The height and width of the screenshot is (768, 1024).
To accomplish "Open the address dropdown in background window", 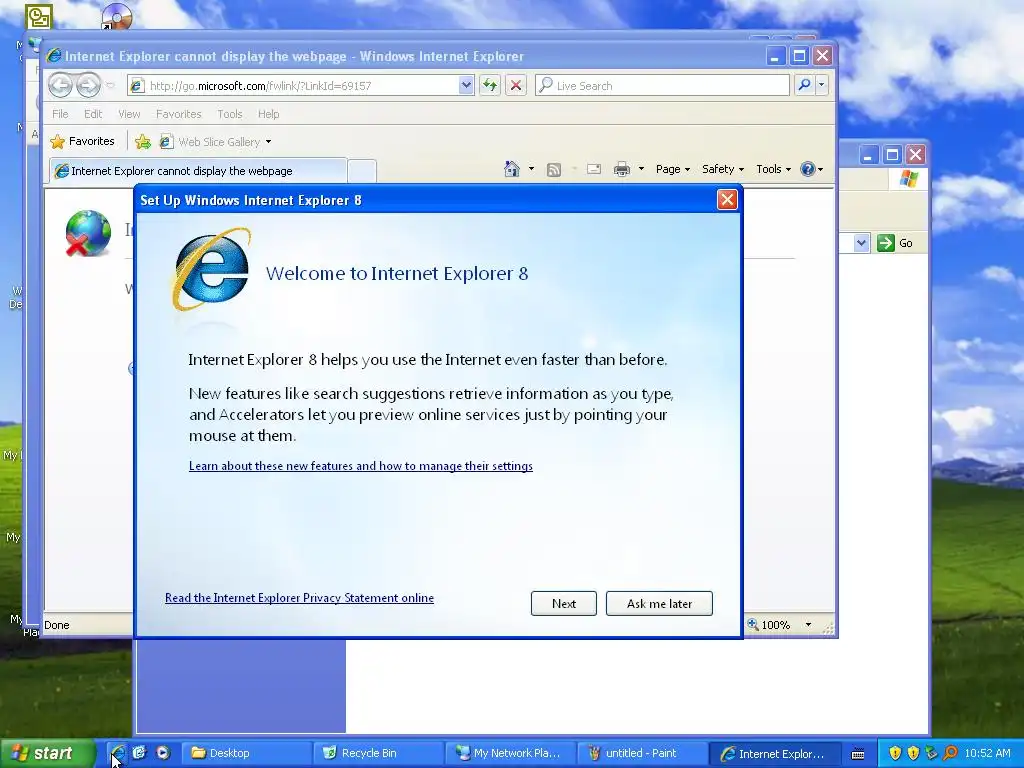I will (x=861, y=243).
